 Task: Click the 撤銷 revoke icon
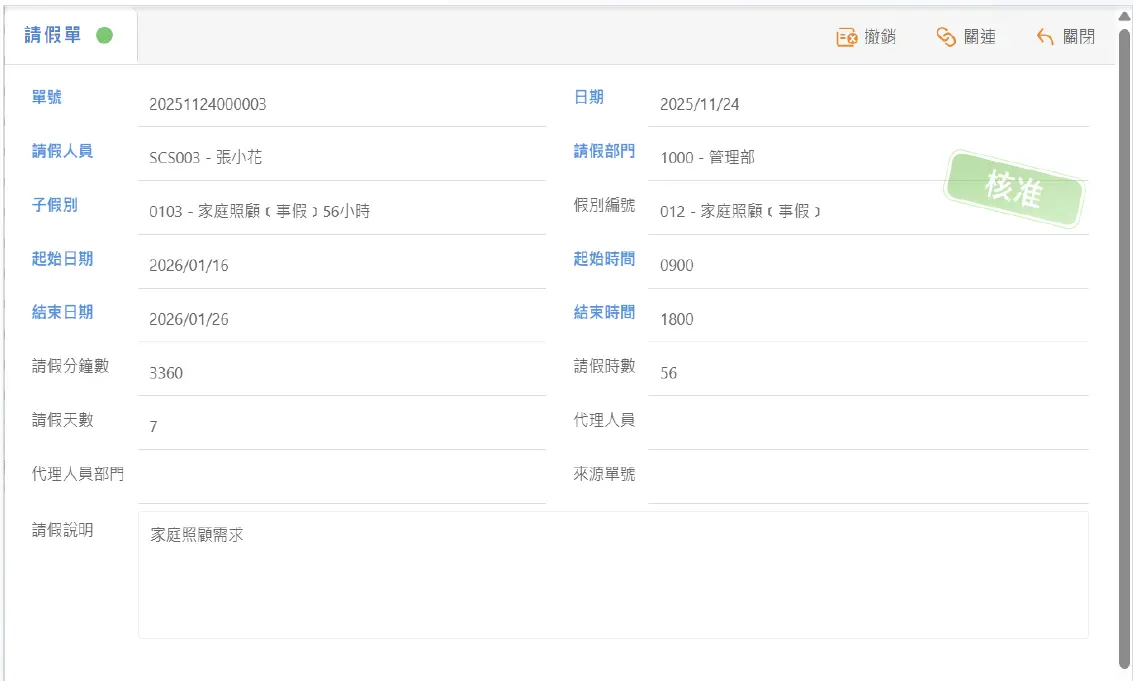847,37
